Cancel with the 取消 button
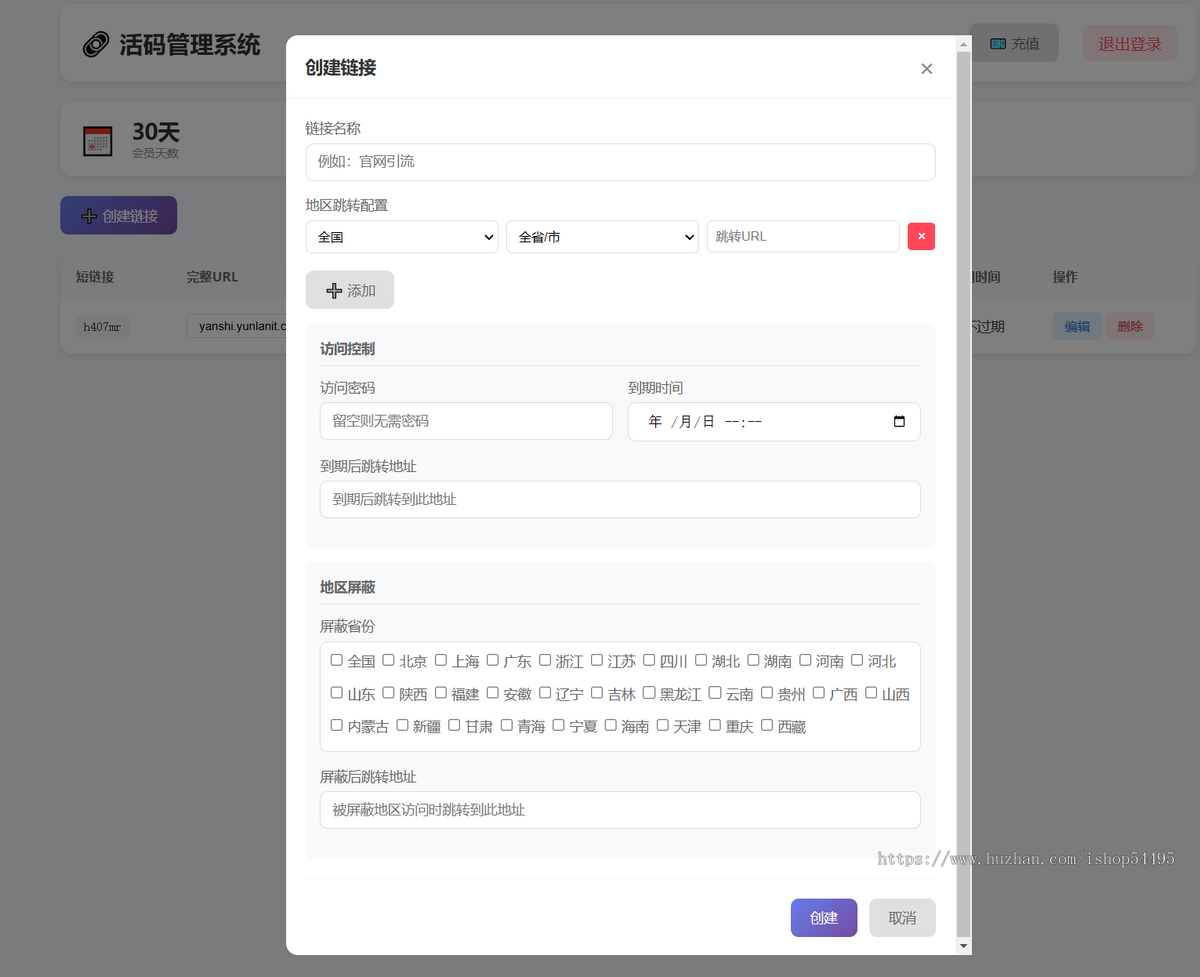 coord(902,918)
